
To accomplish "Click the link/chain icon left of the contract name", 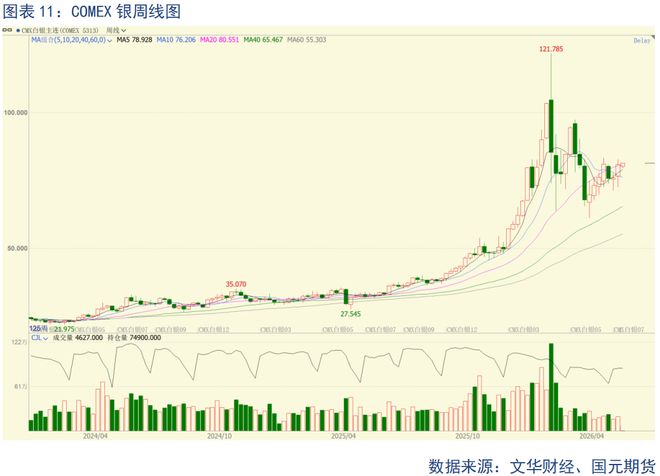I will (7, 30).
